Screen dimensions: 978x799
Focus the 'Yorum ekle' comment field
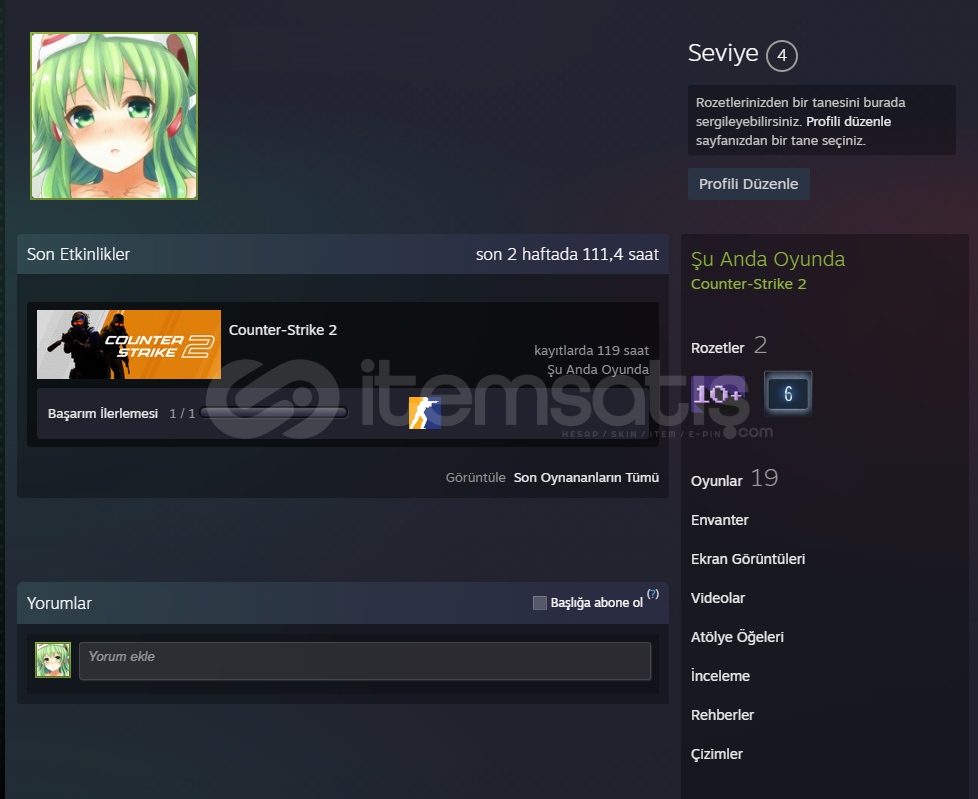coord(365,661)
